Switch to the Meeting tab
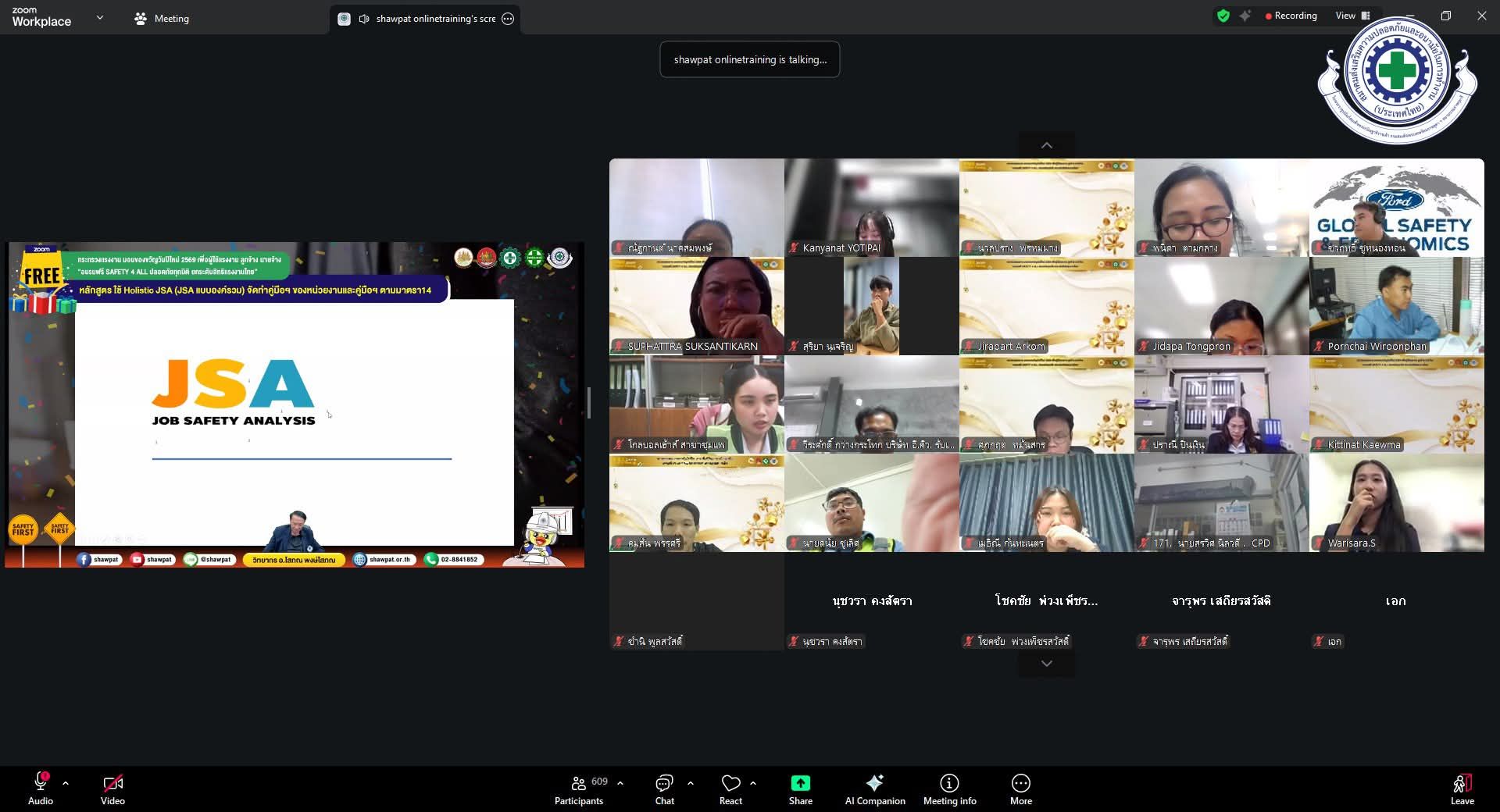 (162, 19)
